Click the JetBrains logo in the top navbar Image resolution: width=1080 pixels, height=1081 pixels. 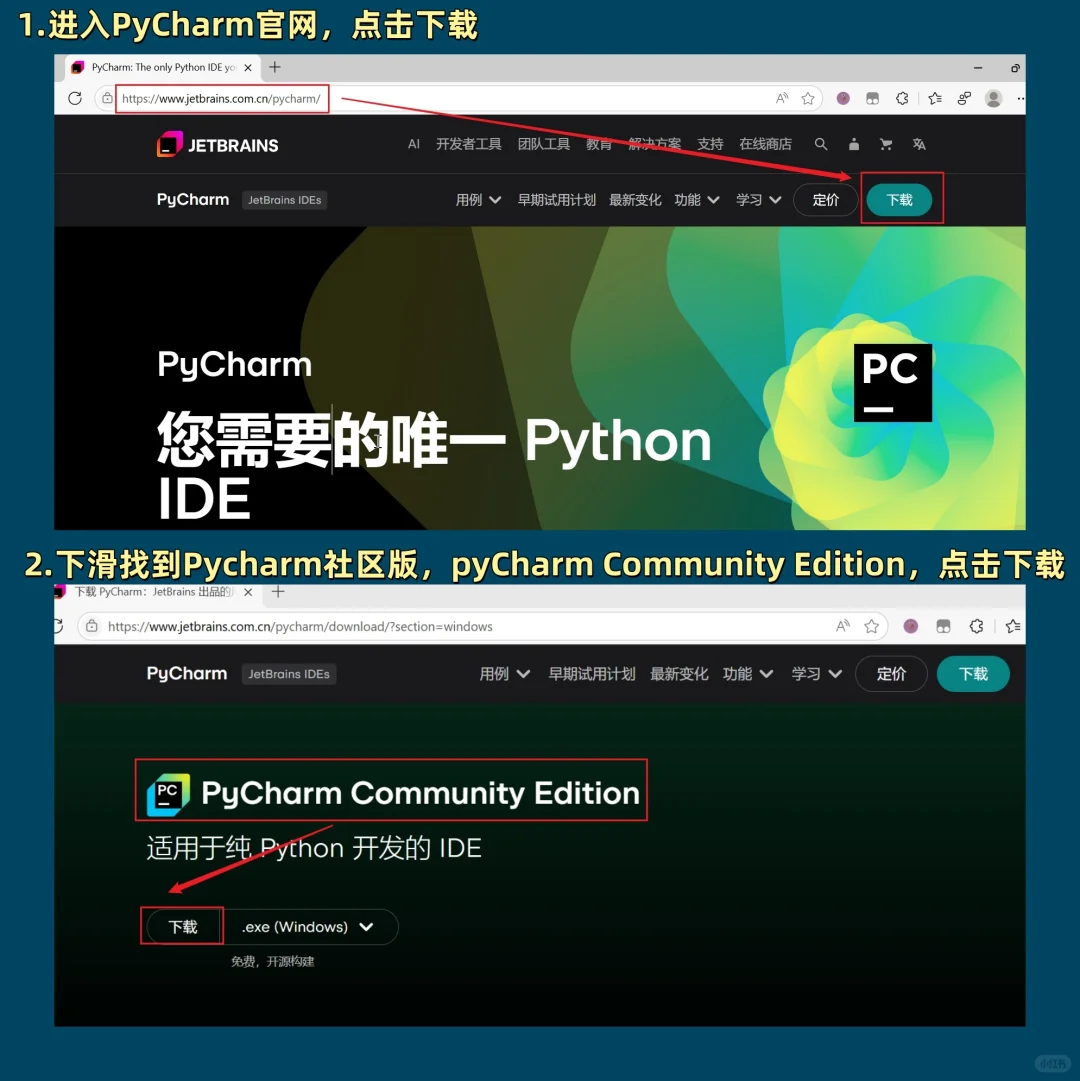pos(216,144)
